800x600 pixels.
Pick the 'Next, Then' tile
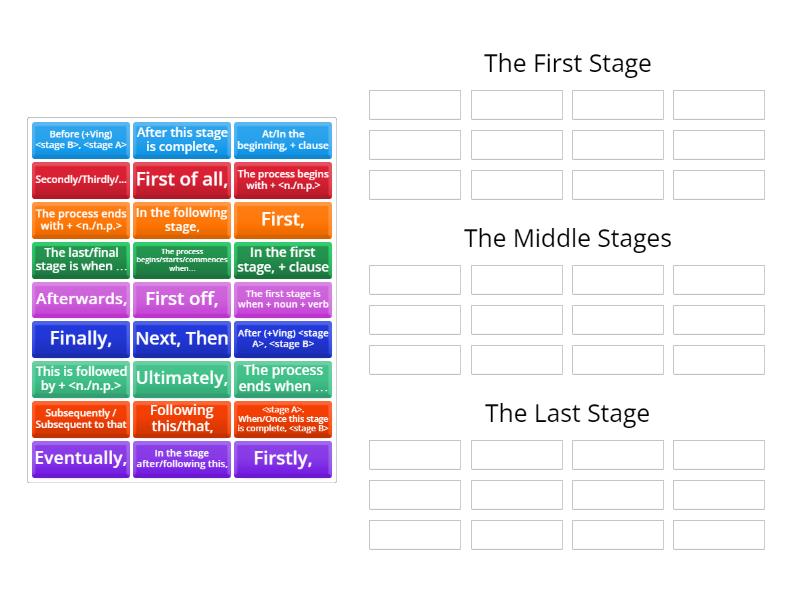tap(182, 338)
